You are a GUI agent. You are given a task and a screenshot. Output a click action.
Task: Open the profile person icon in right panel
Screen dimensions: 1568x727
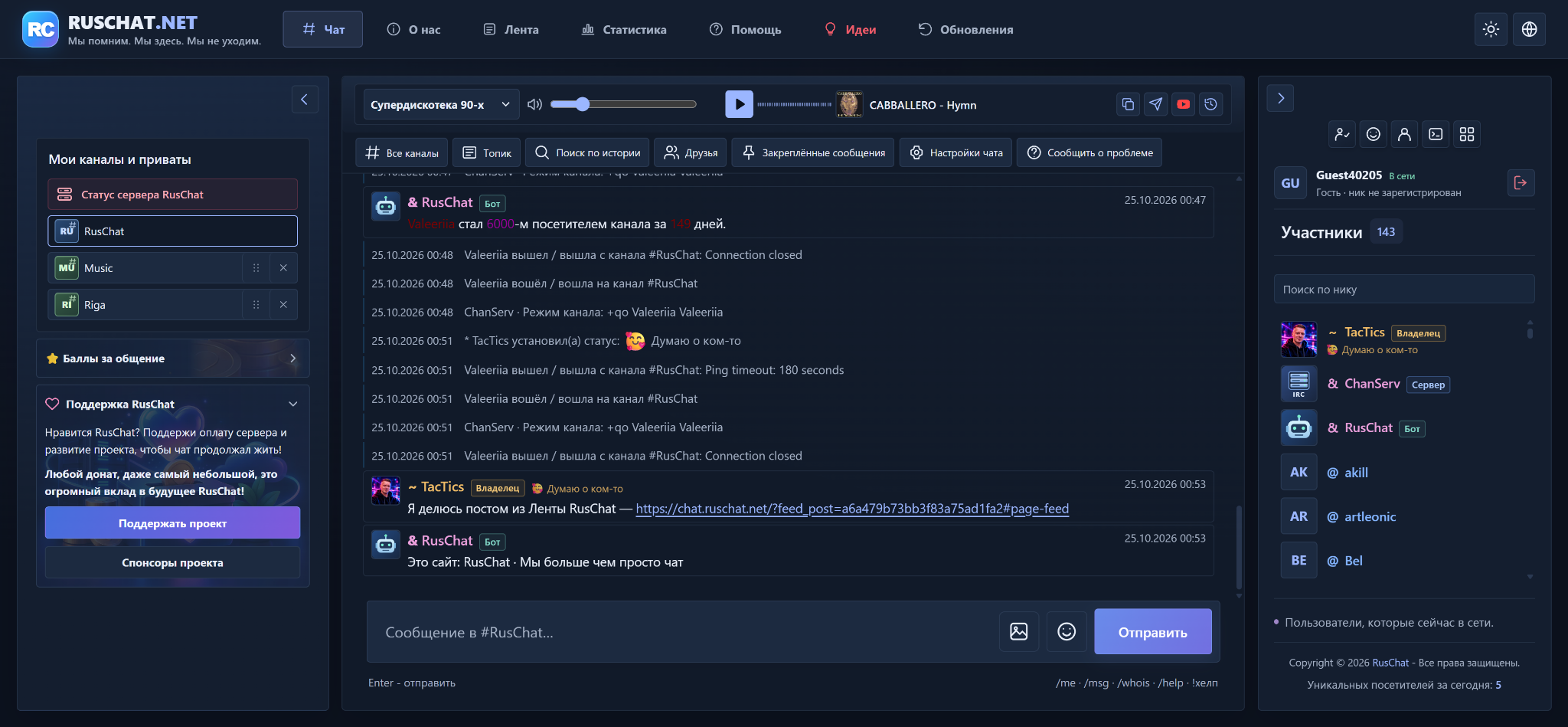pos(1404,134)
